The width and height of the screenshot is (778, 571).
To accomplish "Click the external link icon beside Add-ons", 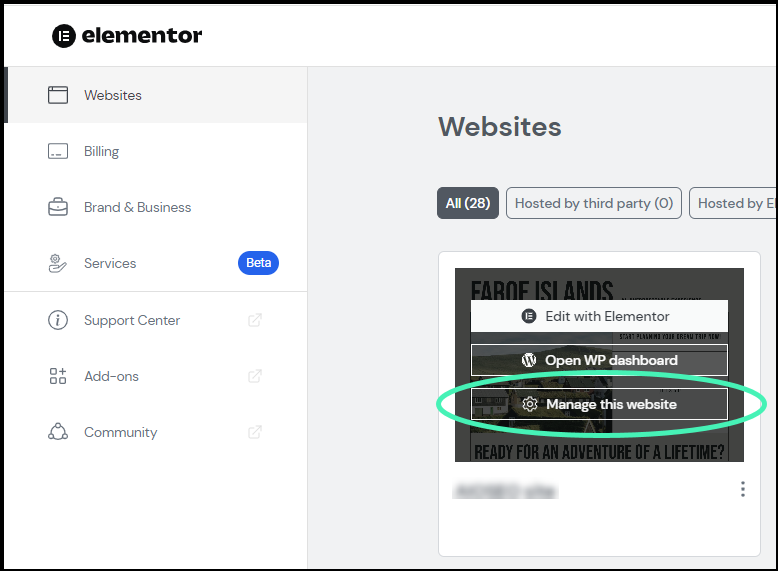I will [255, 376].
